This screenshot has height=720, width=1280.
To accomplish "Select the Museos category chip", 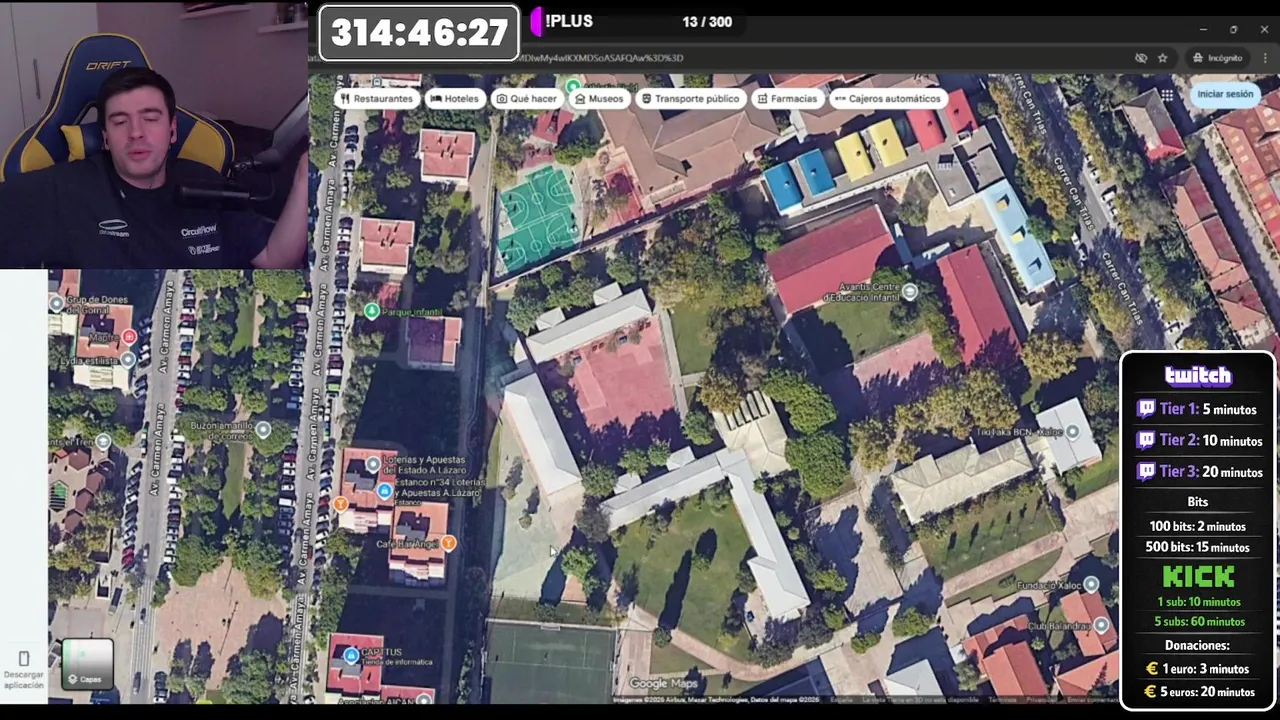I will (x=599, y=99).
